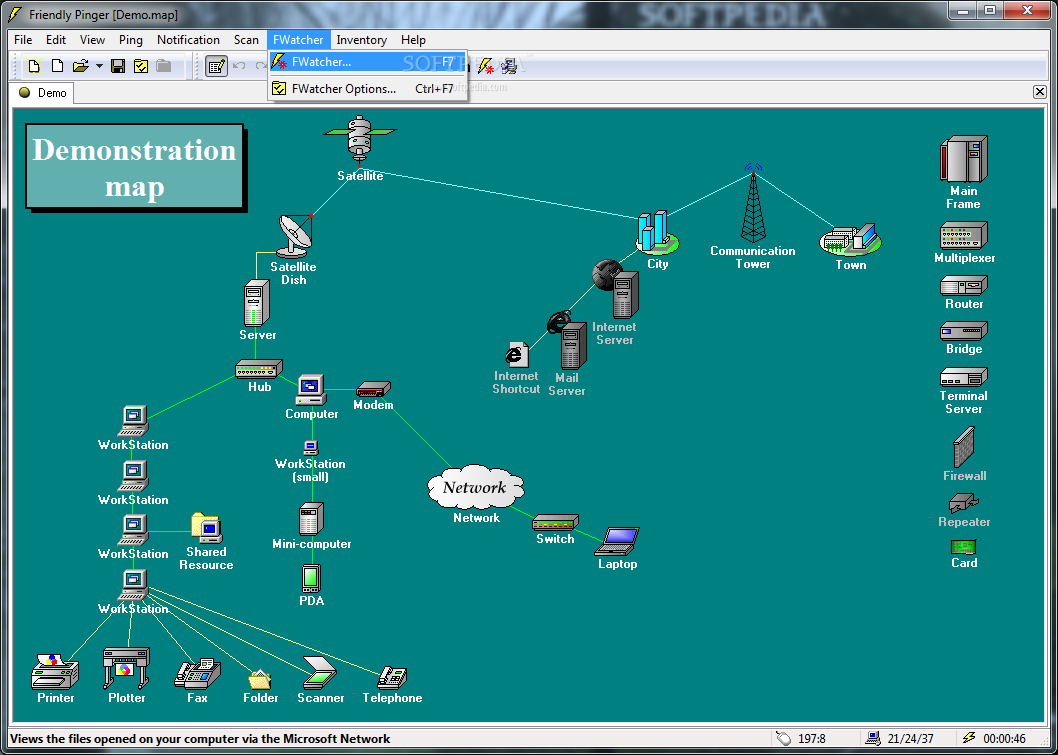The image size is (1058, 755).
Task: Open the Help menu
Action: pos(413,40)
